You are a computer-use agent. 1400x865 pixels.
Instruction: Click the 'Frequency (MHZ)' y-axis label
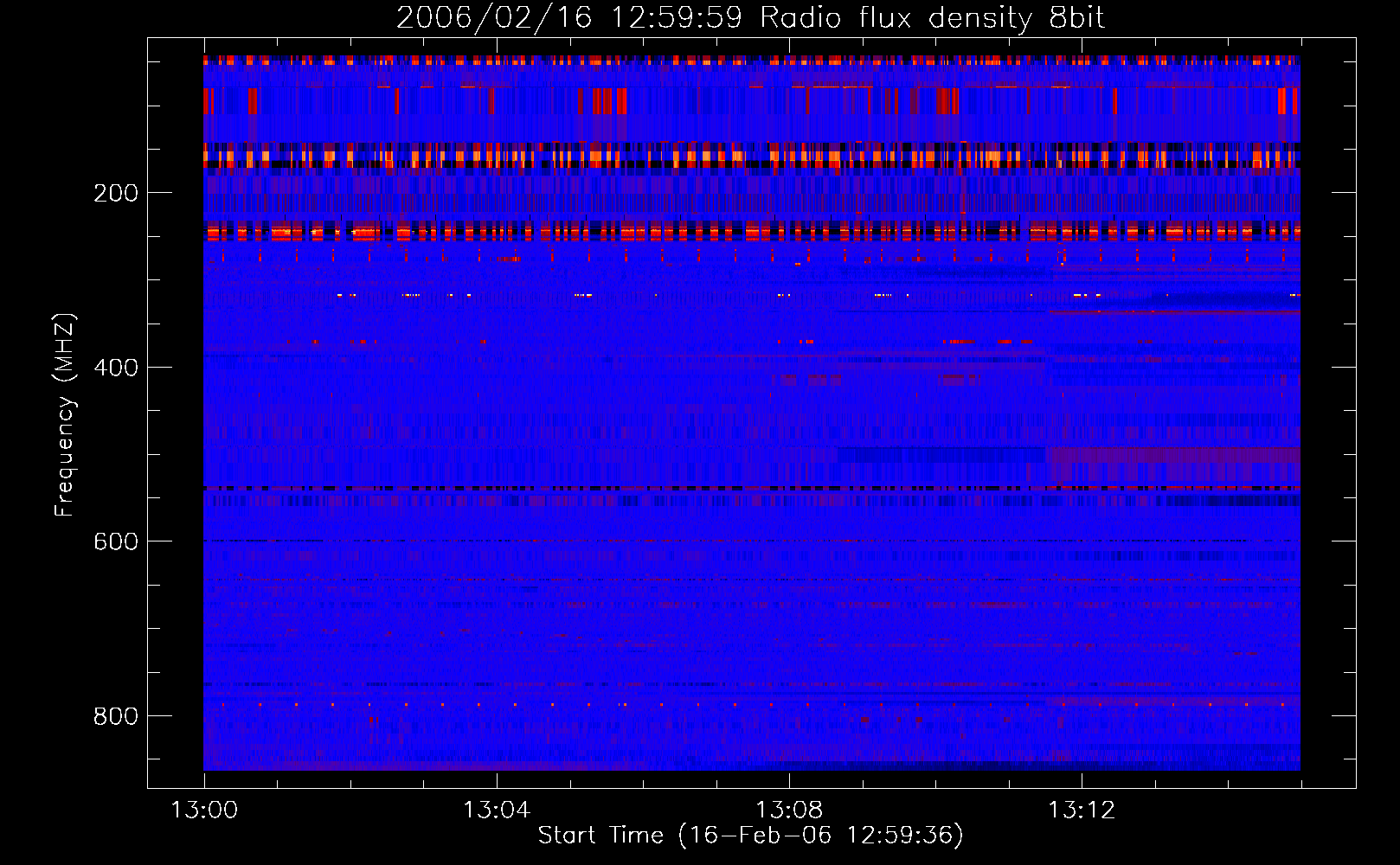(65, 414)
